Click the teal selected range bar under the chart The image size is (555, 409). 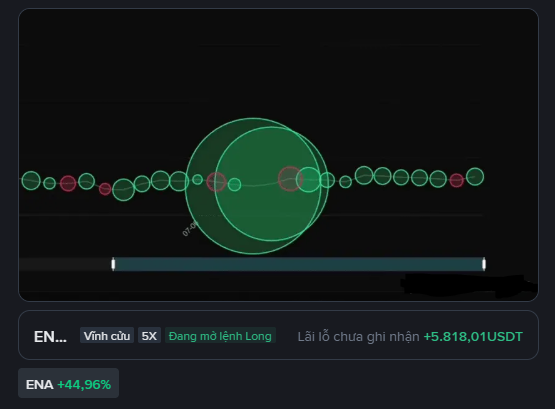tap(298, 264)
